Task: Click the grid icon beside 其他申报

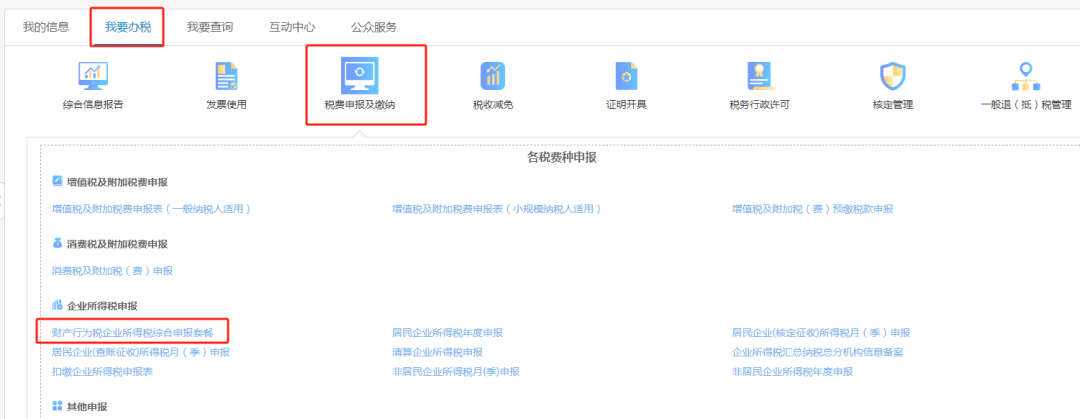Action: click(57, 407)
